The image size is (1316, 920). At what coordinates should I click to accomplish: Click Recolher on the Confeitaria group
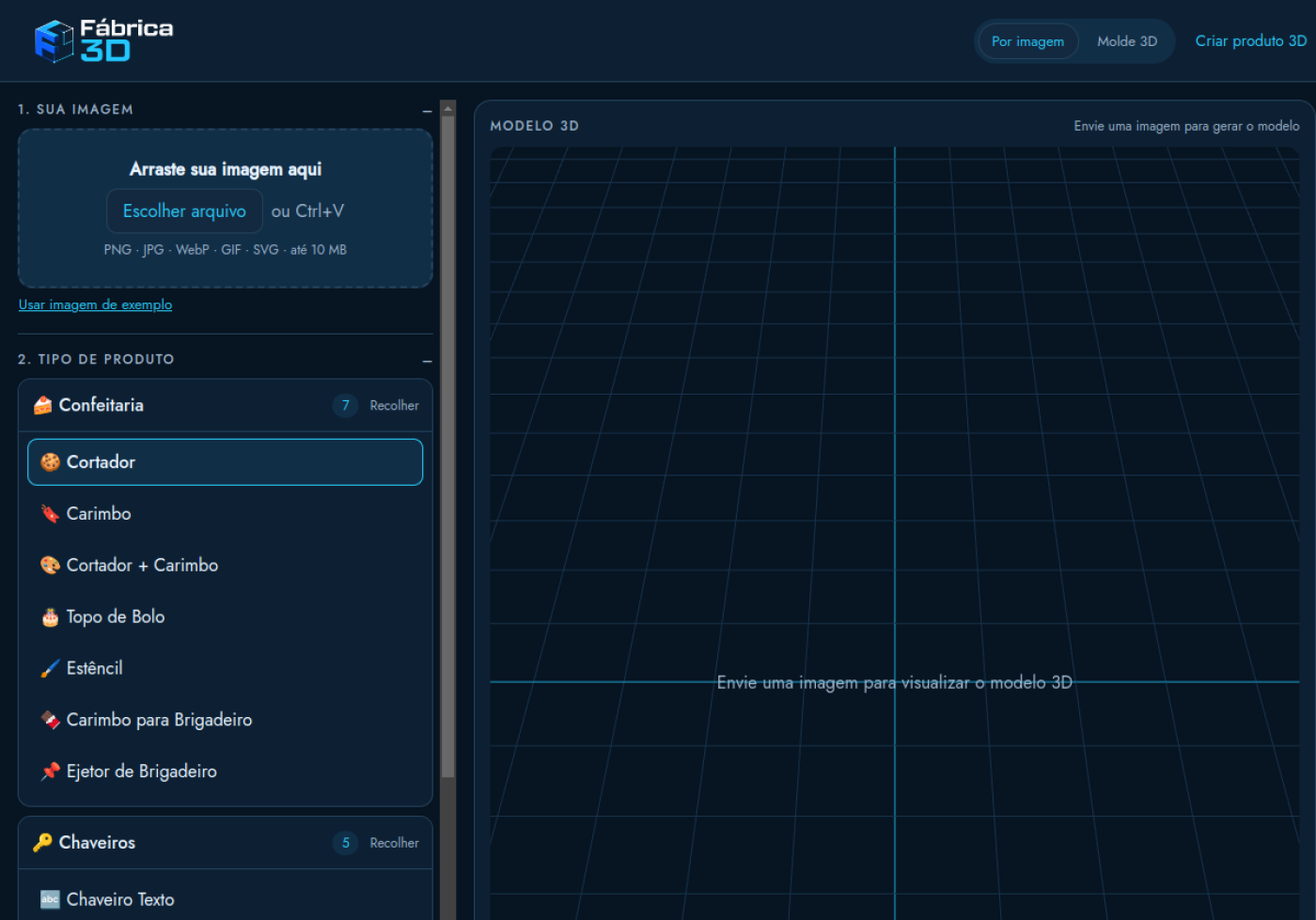click(x=394, y=406)
